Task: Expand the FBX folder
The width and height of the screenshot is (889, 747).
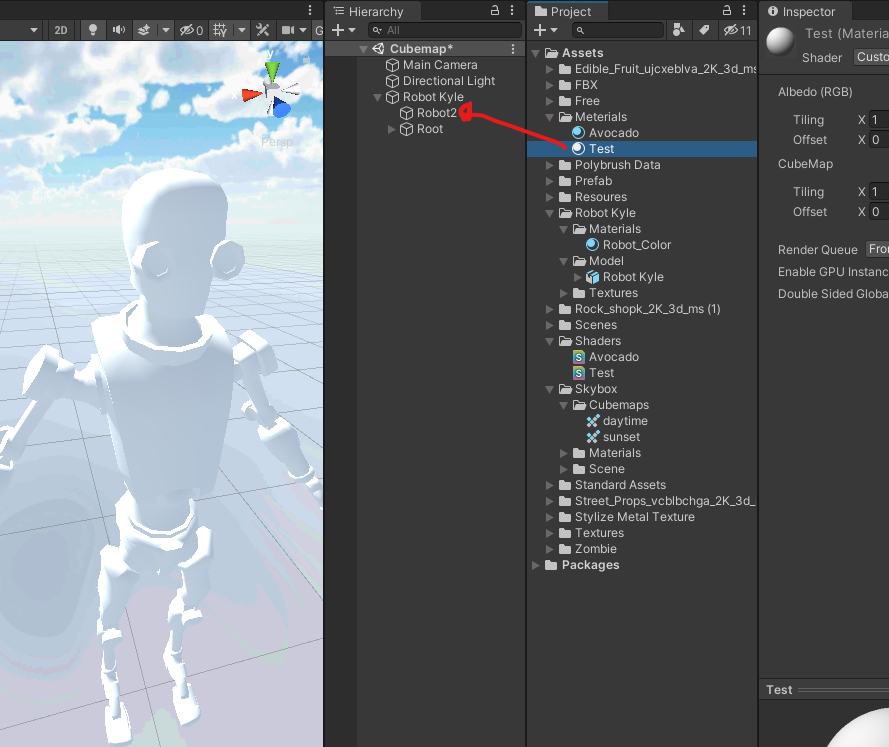Action: pos(549,85)
